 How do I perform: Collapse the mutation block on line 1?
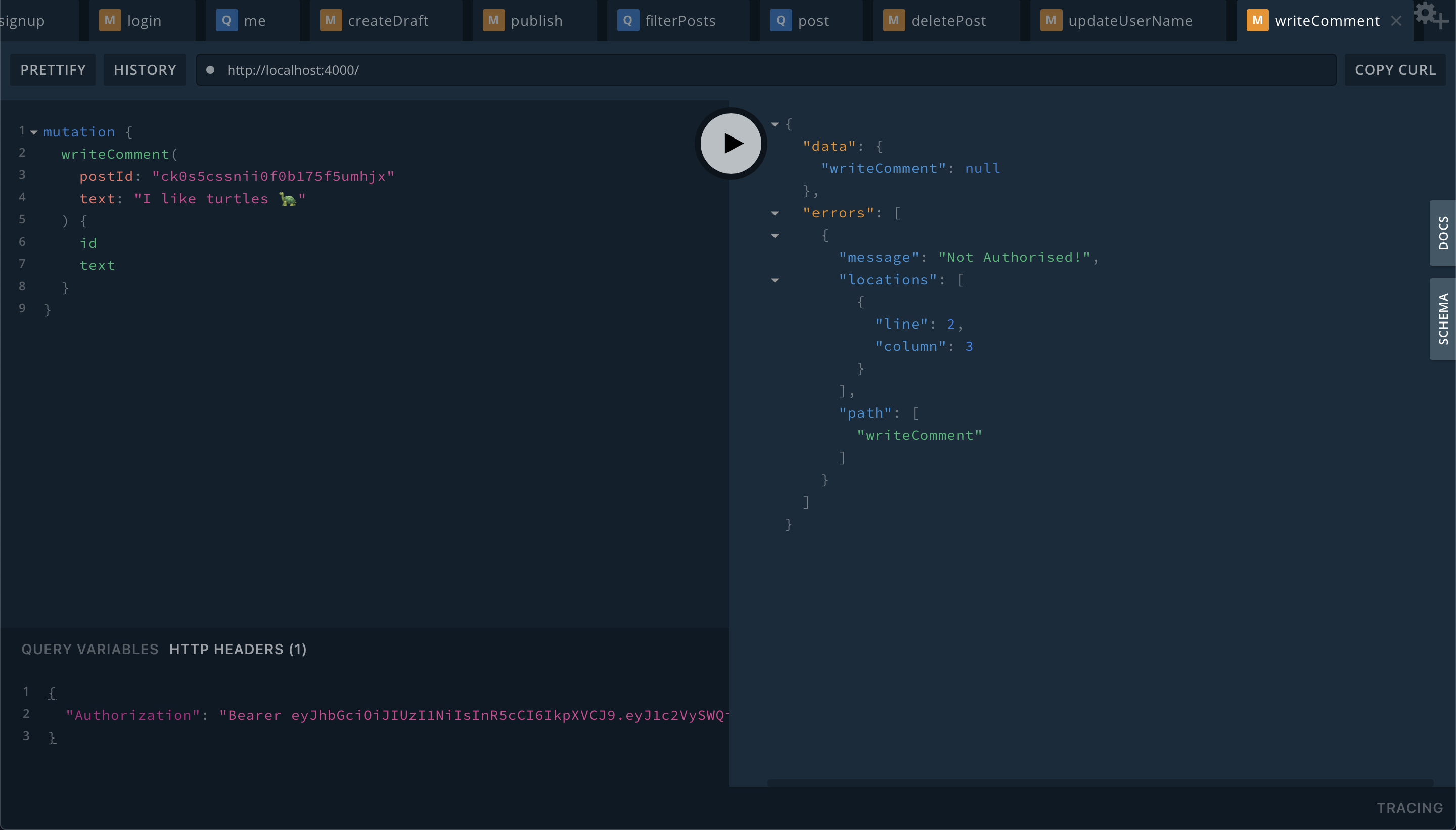click(x=34, y=132)
